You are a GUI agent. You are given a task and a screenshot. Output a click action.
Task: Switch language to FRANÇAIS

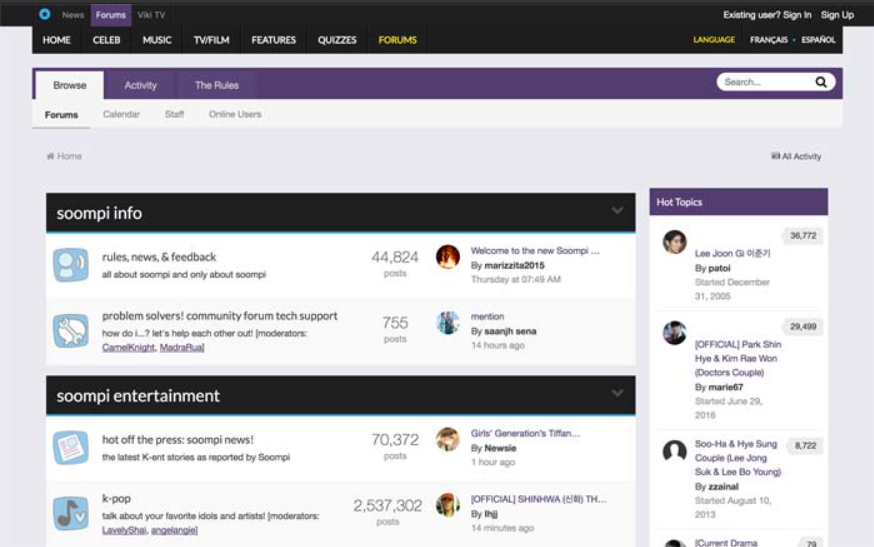(768, 40)
